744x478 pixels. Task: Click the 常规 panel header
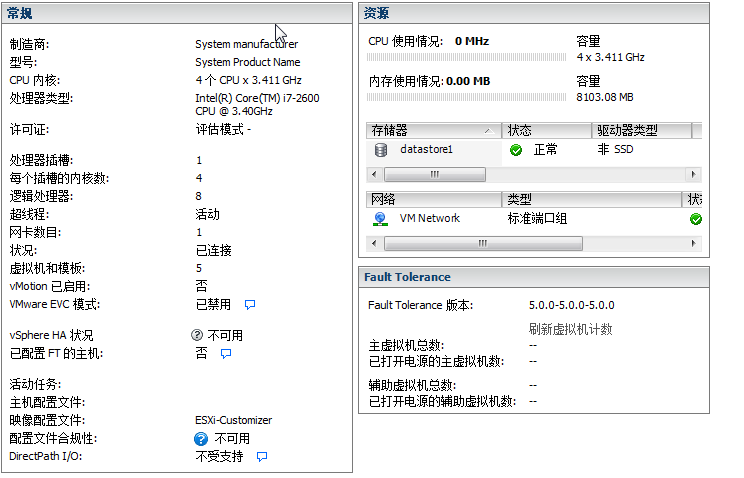(177, 13)
